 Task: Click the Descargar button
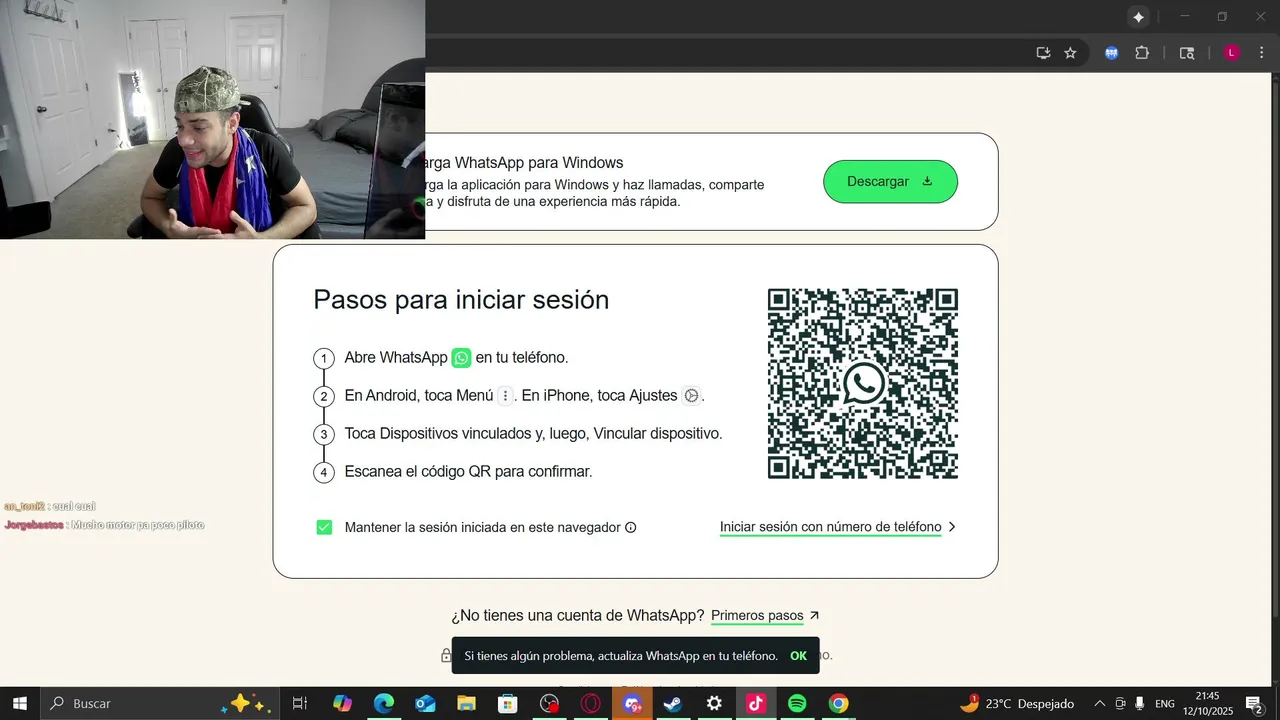[x=890, y=181]
